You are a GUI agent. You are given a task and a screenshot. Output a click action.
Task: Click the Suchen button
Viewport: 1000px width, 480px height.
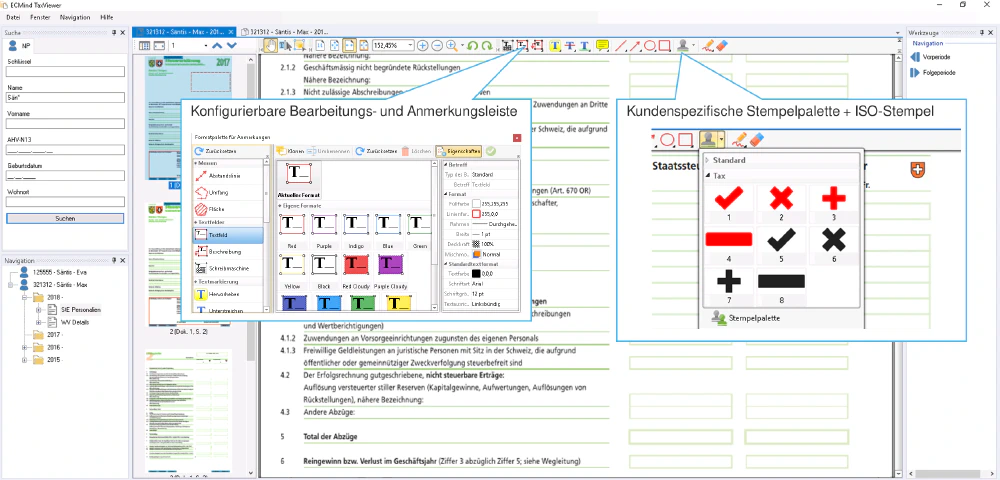pos(65,218)
